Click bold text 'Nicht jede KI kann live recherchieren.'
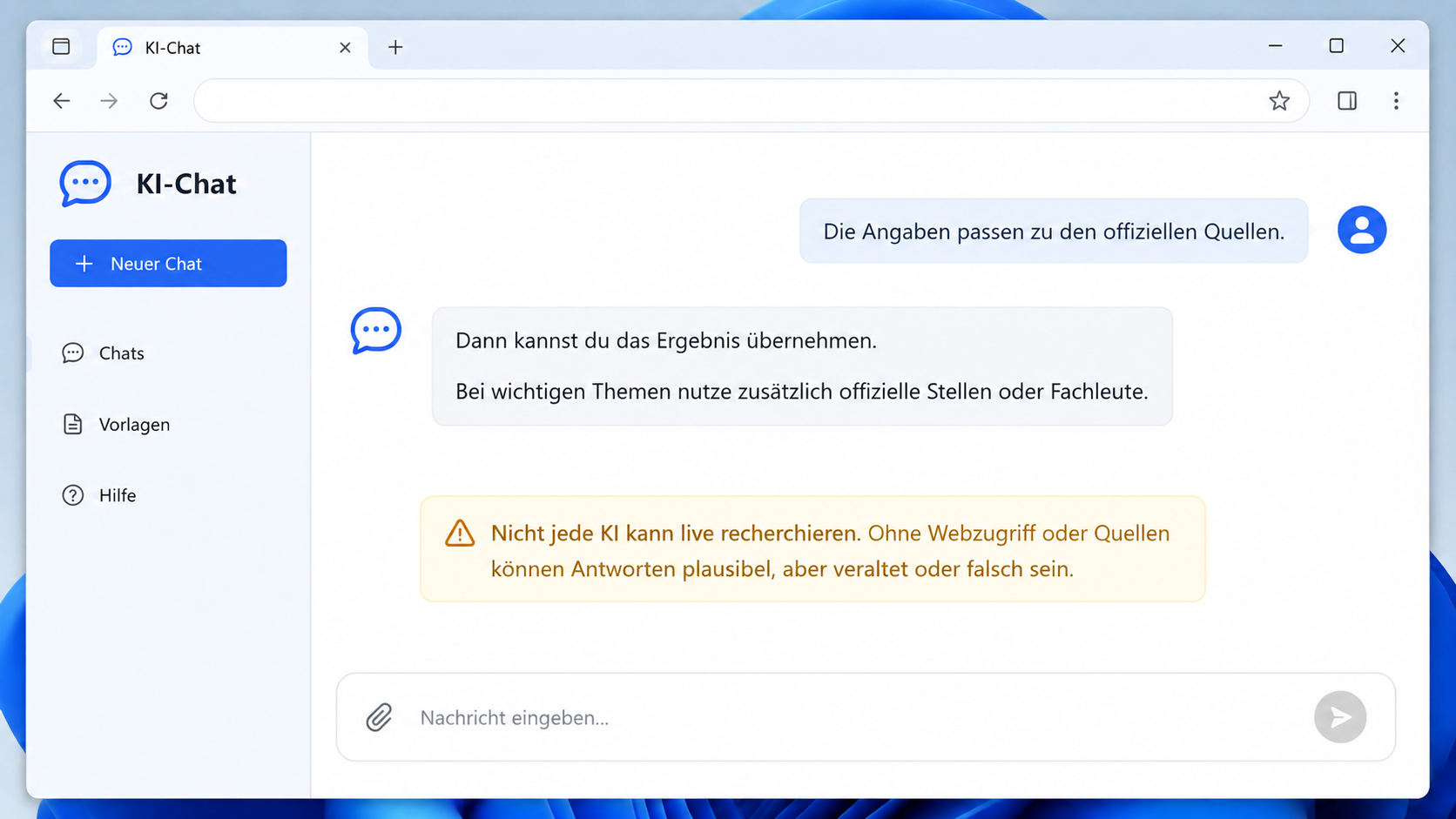The width and height of the screenshot is (1456, 819). pyautogui.click(x=676, y=533)
